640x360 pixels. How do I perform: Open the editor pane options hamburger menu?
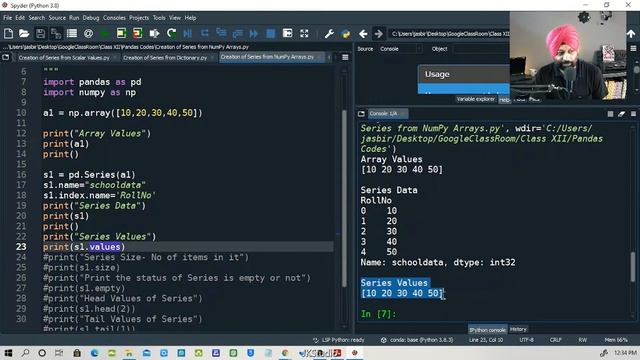click(345, 58)
